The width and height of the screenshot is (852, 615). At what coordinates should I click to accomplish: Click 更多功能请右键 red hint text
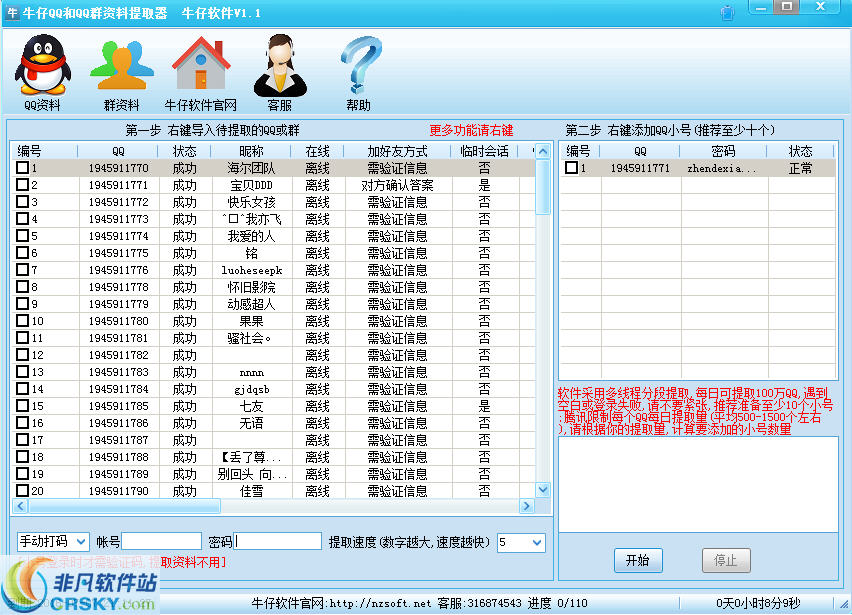pyautogui.click(x=471, y=130)
